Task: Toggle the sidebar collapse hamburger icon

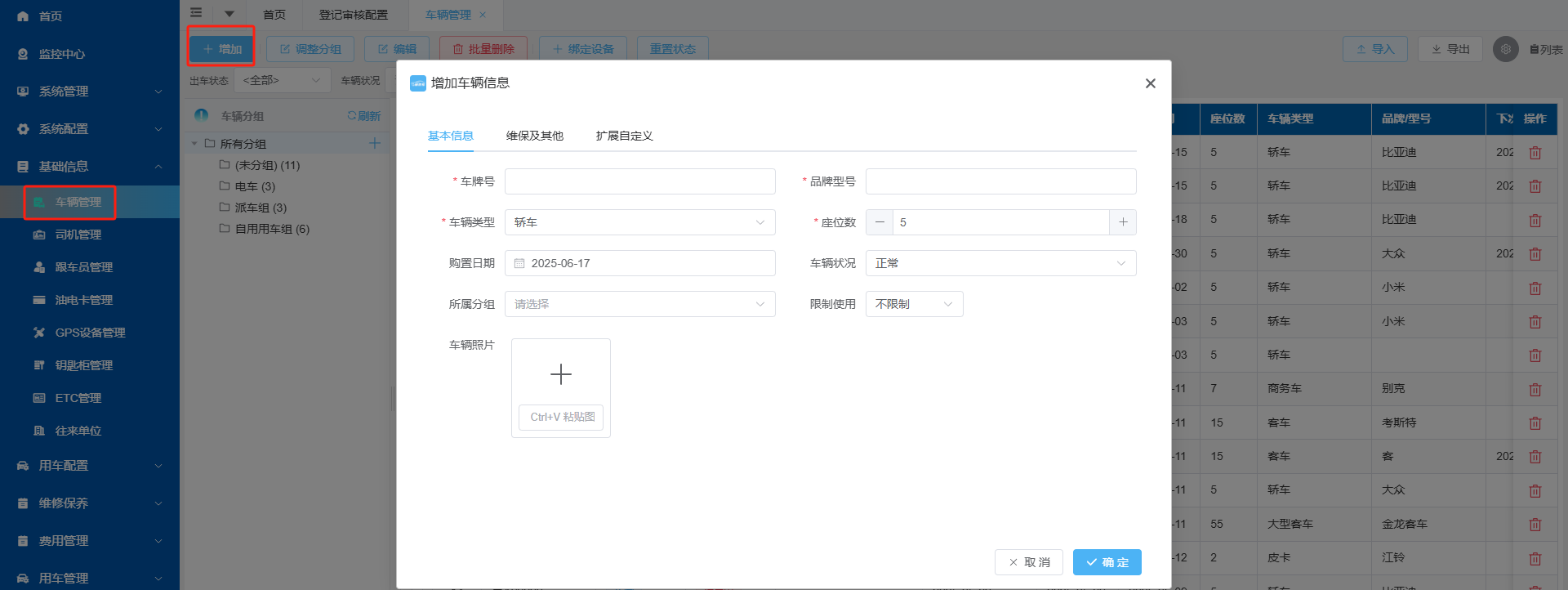Action: point(196,13)
